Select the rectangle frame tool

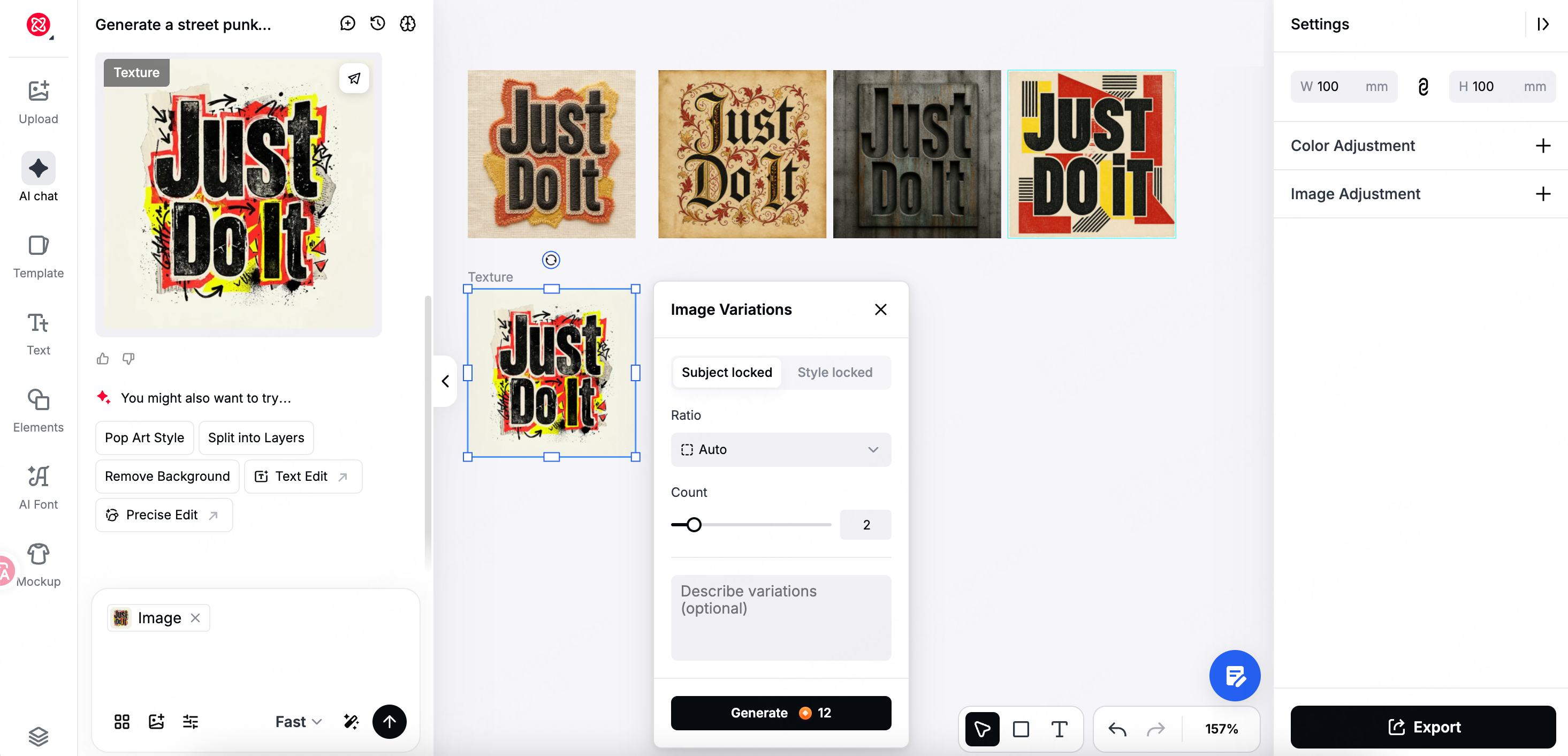1021,729
